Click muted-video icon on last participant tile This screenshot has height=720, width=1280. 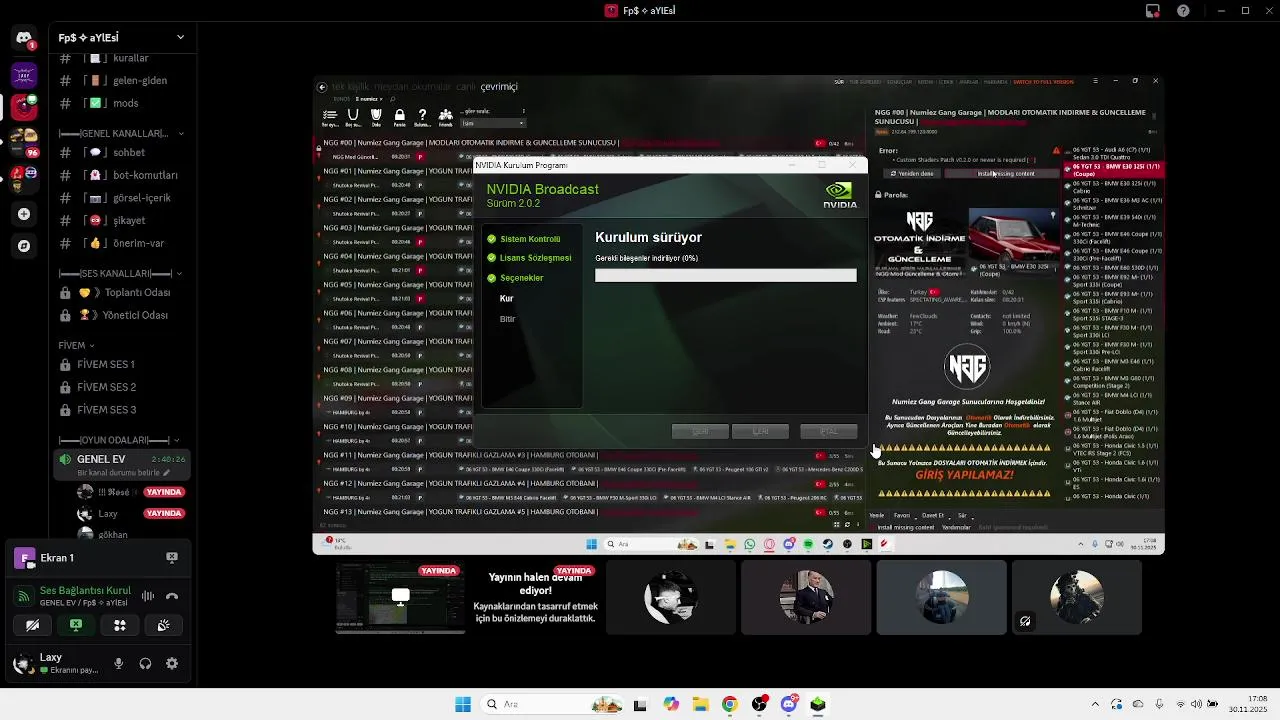pyautogui.click(x=1025, y=621)
